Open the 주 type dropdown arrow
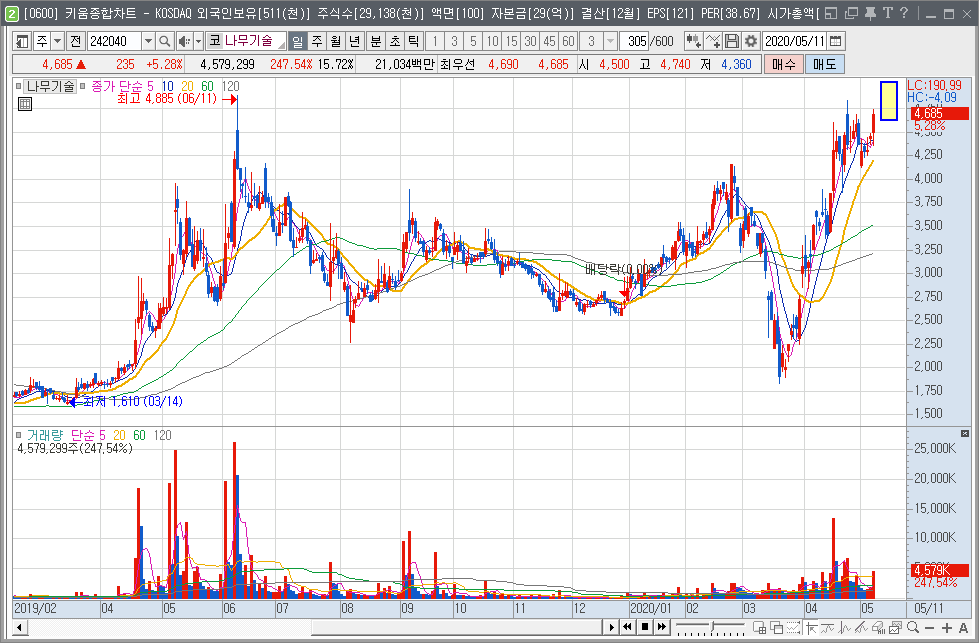 (x=57, y=41)
